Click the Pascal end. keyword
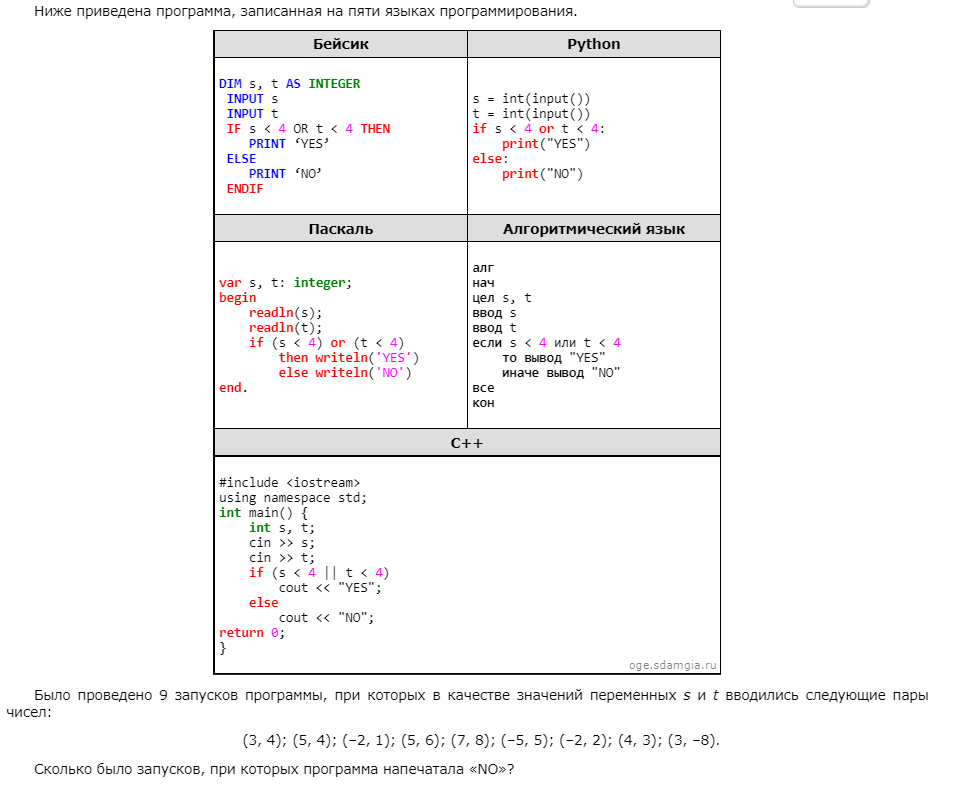Screen dimensions: 974x794 [233, 388]
